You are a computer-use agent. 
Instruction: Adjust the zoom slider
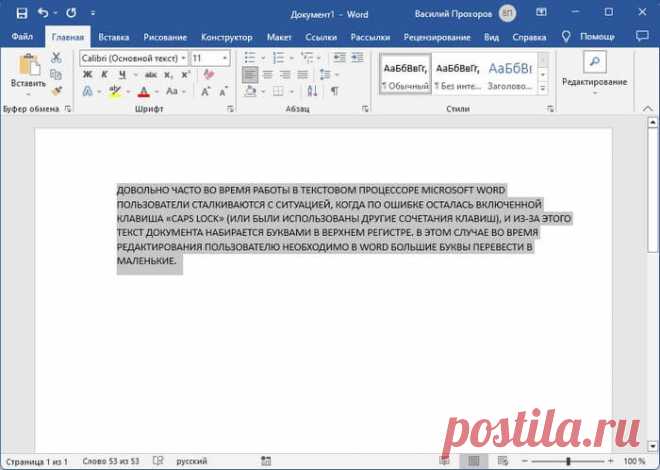click(x=568, y=461)
